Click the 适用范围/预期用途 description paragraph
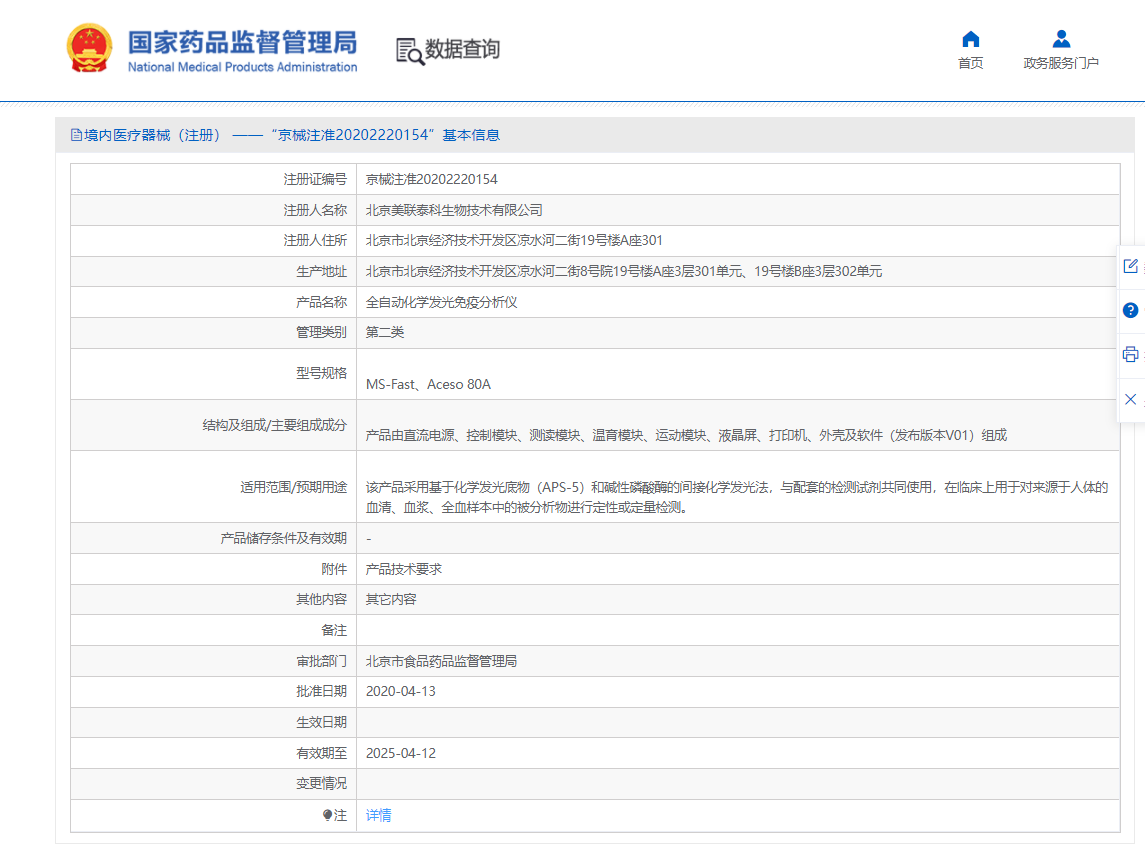Image resolution: width=1145 pixels, height=848 pixels. 738,497
